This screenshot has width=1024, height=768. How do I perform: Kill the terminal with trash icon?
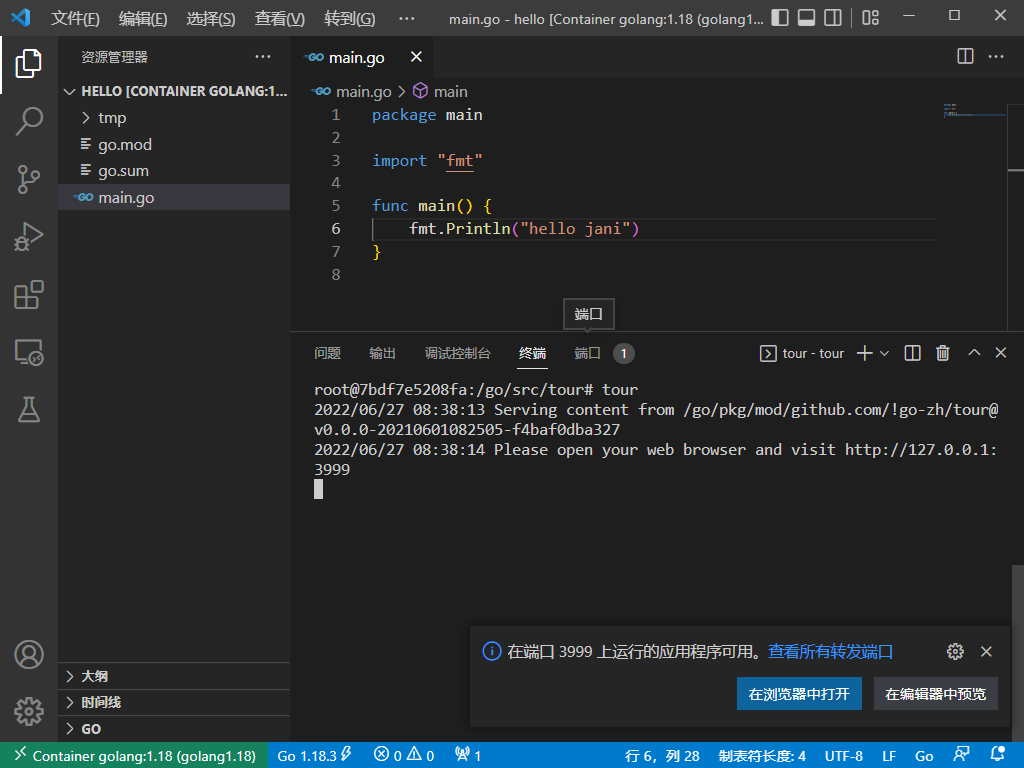(x=942, y=353)
